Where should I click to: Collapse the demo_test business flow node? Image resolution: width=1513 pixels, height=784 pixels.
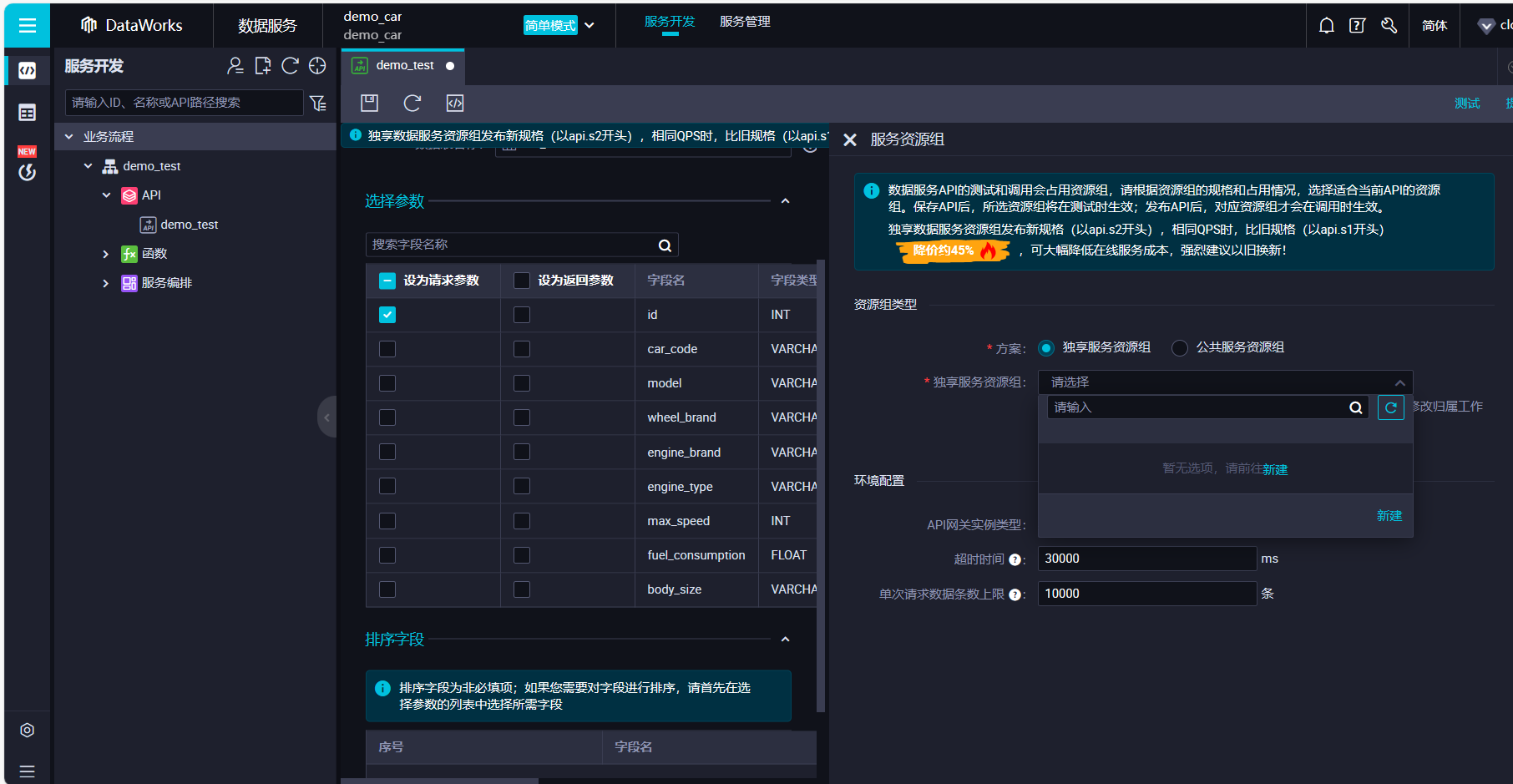point(88,166)
